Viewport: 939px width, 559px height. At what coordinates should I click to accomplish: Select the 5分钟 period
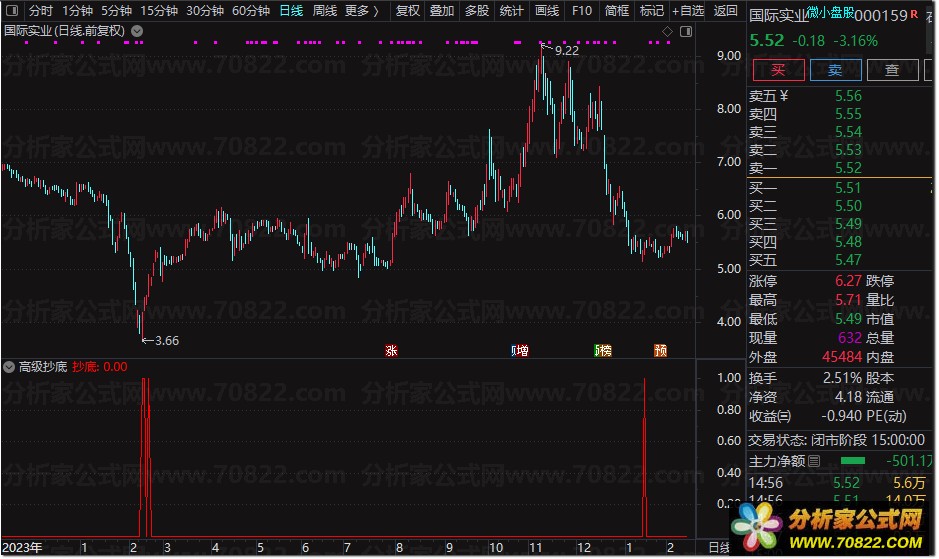pyautogui.click(x=116, y=10)
